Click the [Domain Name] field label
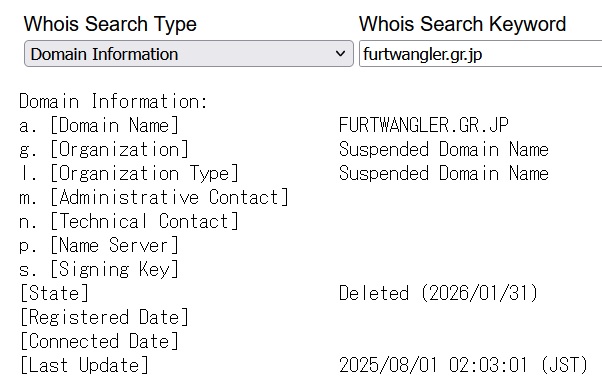Image resolution: width=602 pixels, height=388 pixels. [114, 125]
